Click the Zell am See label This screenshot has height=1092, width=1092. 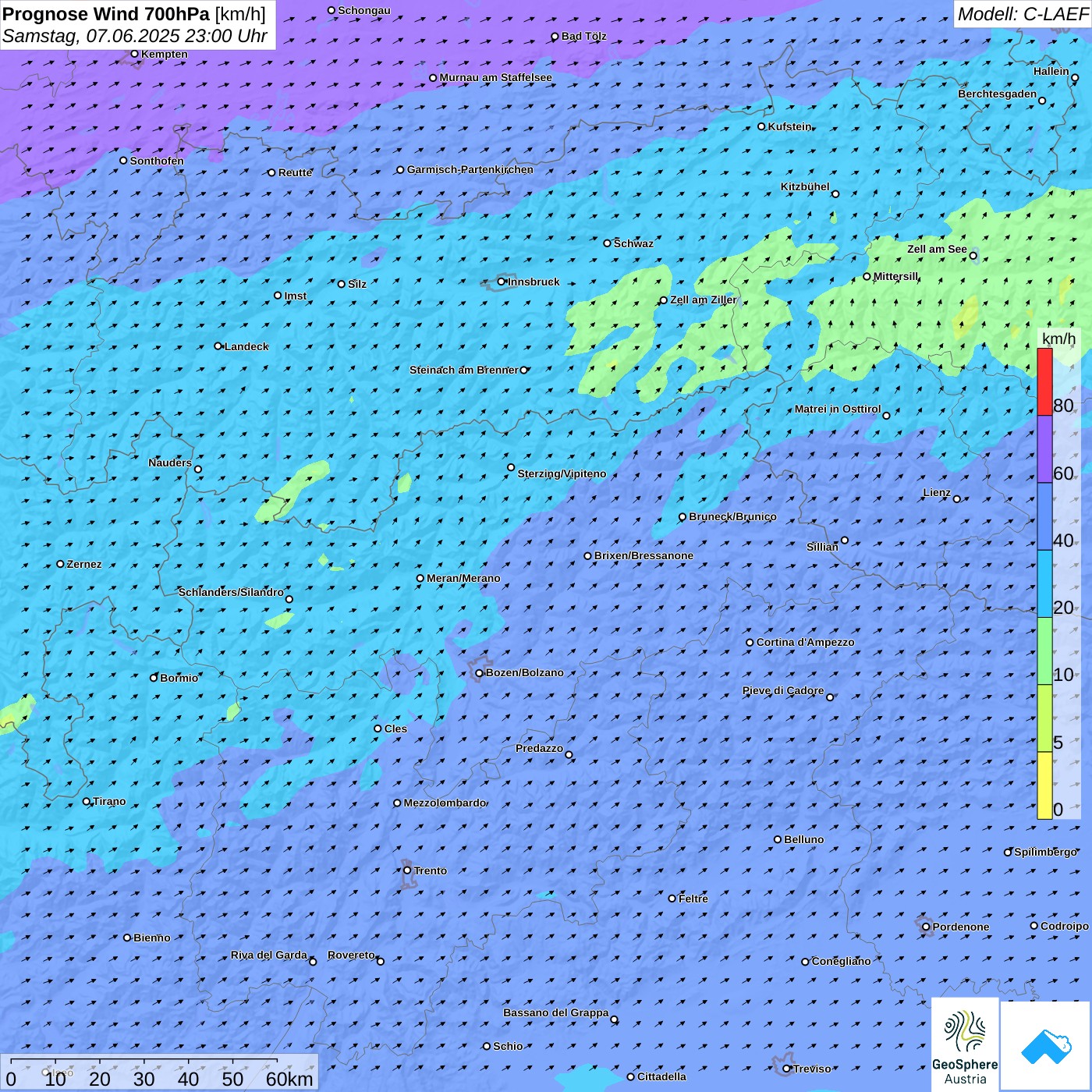pos(937,249)
